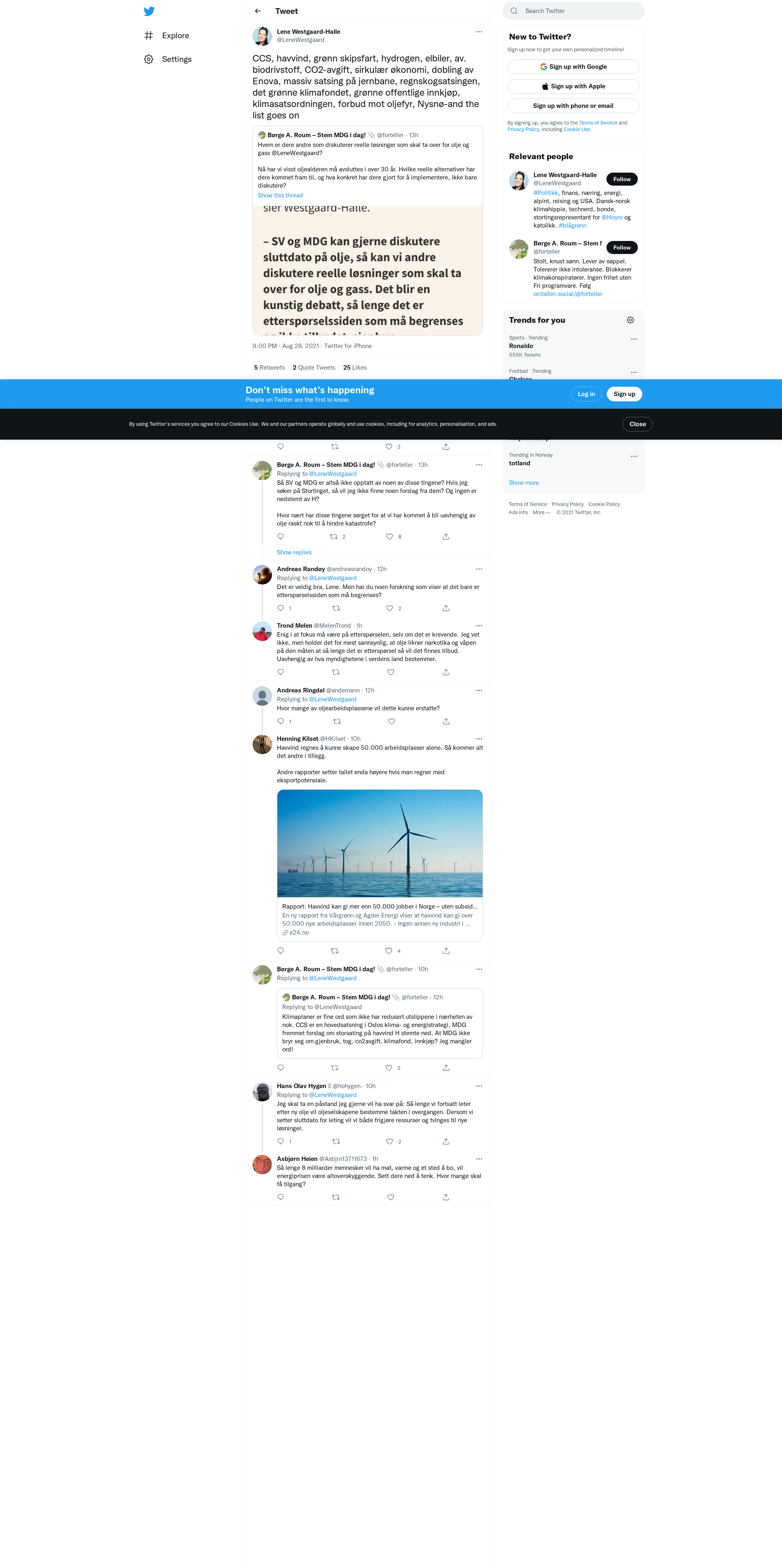Screen dimensions: 782x1568
Task: Open Settings in the left sidebar
Action: point(167,59)
